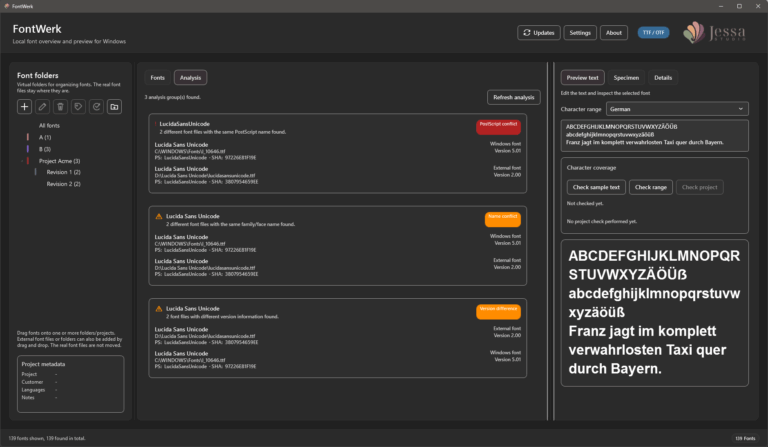Click the '139 Fonts' status badge

pyautogui.click(x=745, y=438)
